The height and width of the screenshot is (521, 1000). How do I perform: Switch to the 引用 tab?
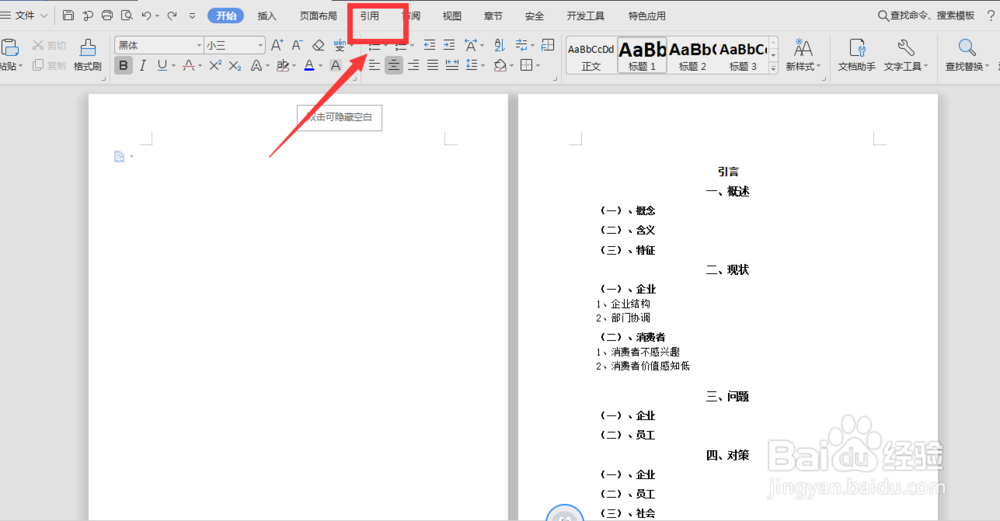pos(369,16)
